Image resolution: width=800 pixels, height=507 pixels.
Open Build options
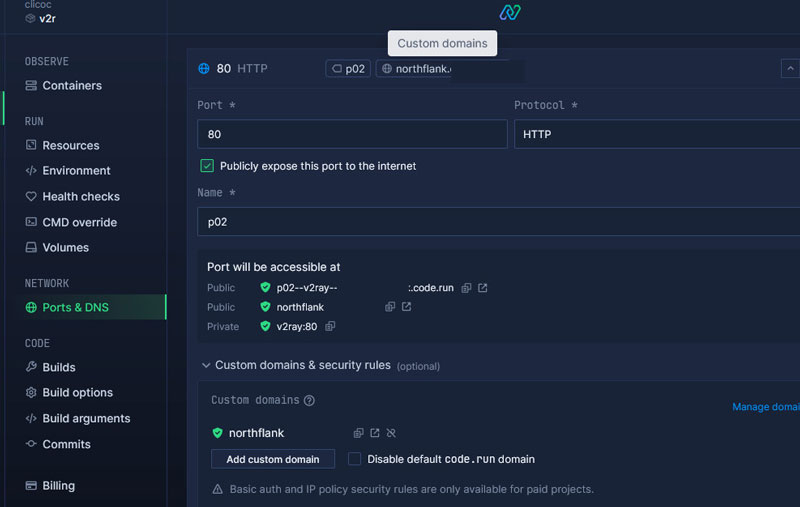pyautogui.click(x=69, y=392)
